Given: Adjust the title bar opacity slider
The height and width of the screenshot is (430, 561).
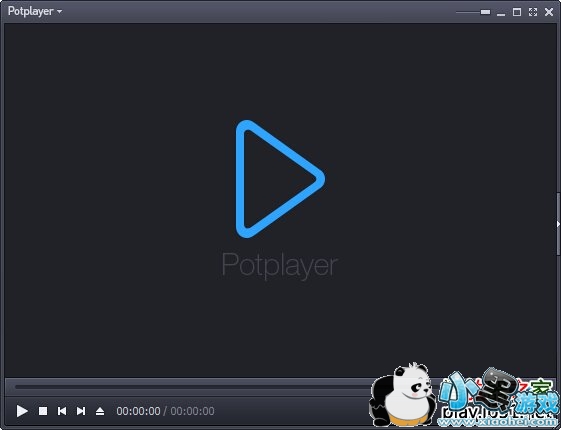Looking at the screenshot, I should pyautogui.click(x=473, y=12).
